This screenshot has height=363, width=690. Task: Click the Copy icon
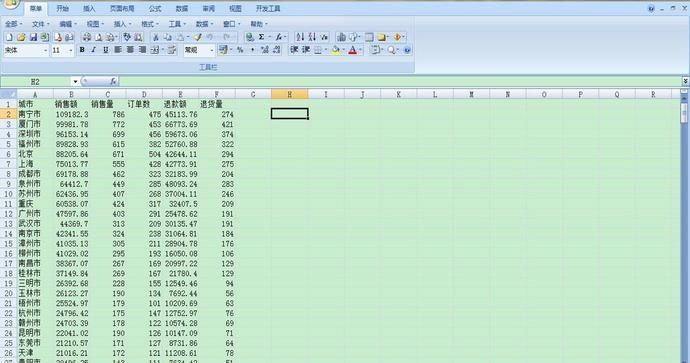pyautogui.click(x=167, y=37)
